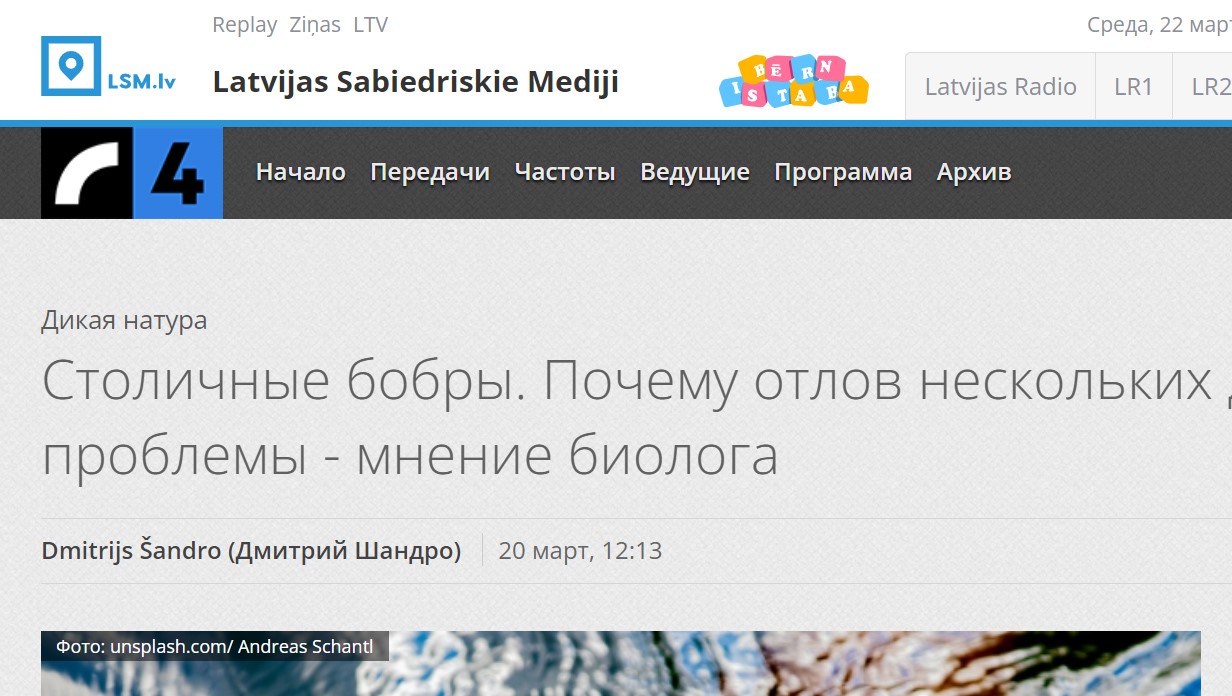Select Ведущие in the navigation bar
The width and height of the screenshot is (1232, 696).
695,172
